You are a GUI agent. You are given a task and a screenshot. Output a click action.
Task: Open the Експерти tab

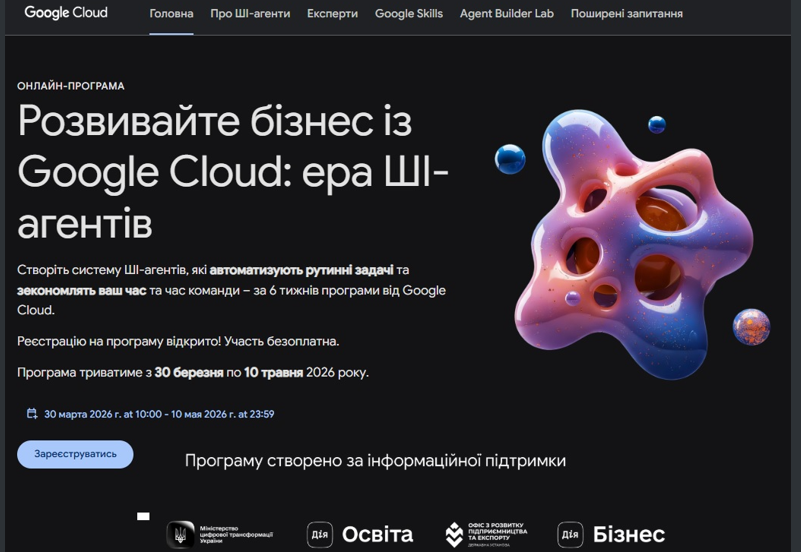pyautogui.click(x=333, y=14)
